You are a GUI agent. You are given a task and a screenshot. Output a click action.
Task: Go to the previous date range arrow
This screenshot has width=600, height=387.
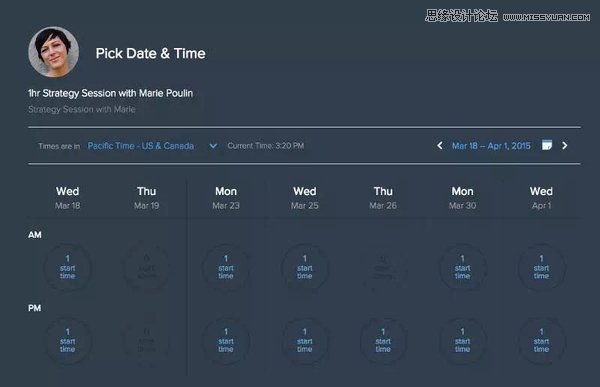440,145
